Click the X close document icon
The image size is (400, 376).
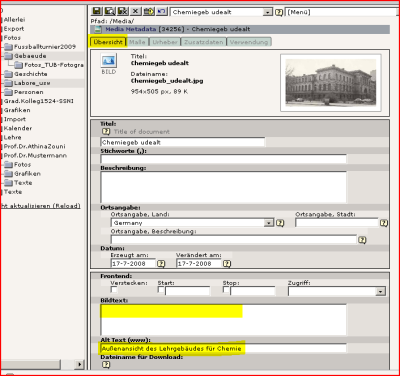click(x=135, y=11)
